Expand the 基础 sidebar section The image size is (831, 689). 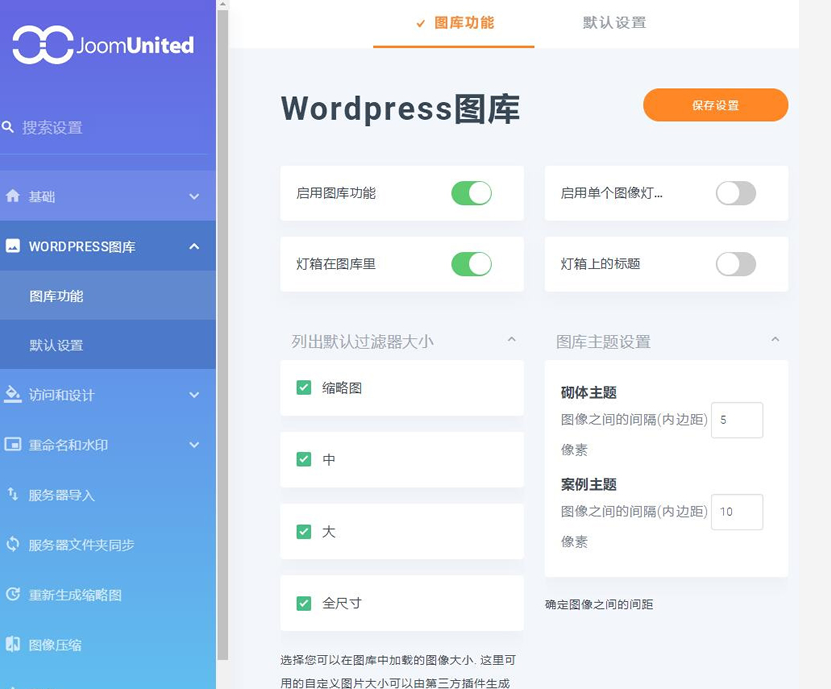[194, 197]
